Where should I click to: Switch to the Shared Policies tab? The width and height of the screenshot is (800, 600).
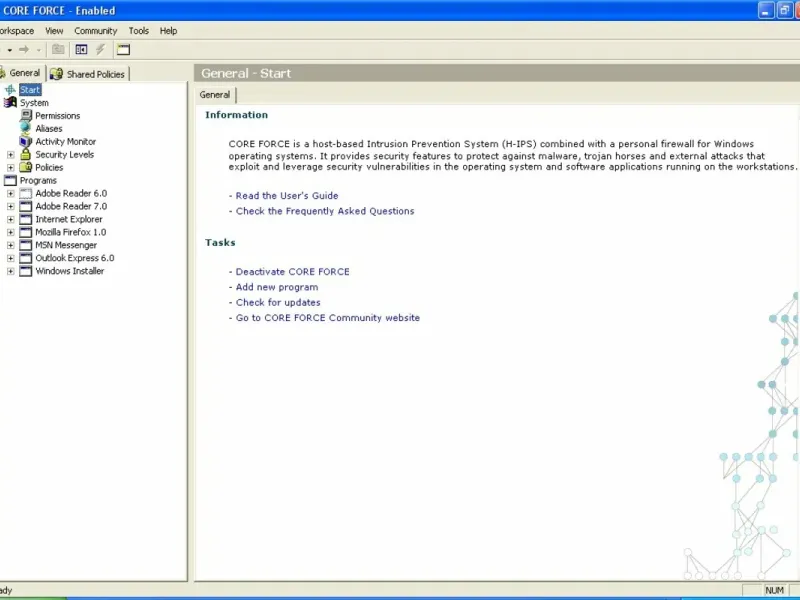pos(89,74)
